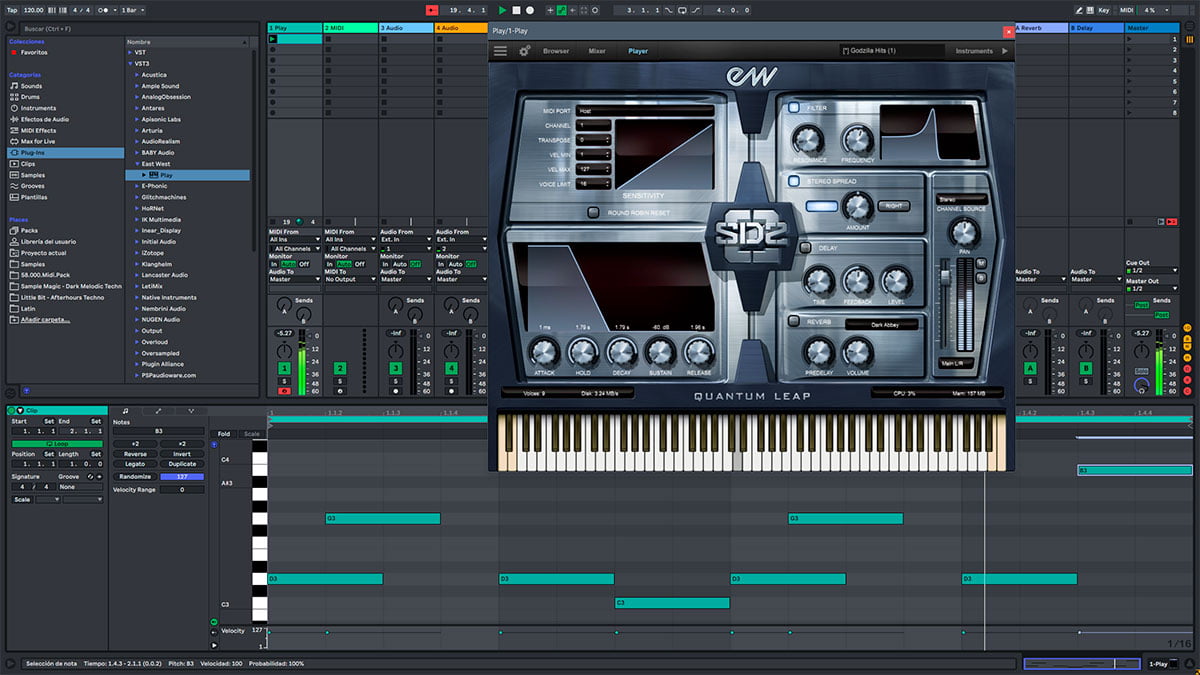This screenshot has height=675, width=1200.
Task: Click the arrangement record button
Action: pos(530,10)
